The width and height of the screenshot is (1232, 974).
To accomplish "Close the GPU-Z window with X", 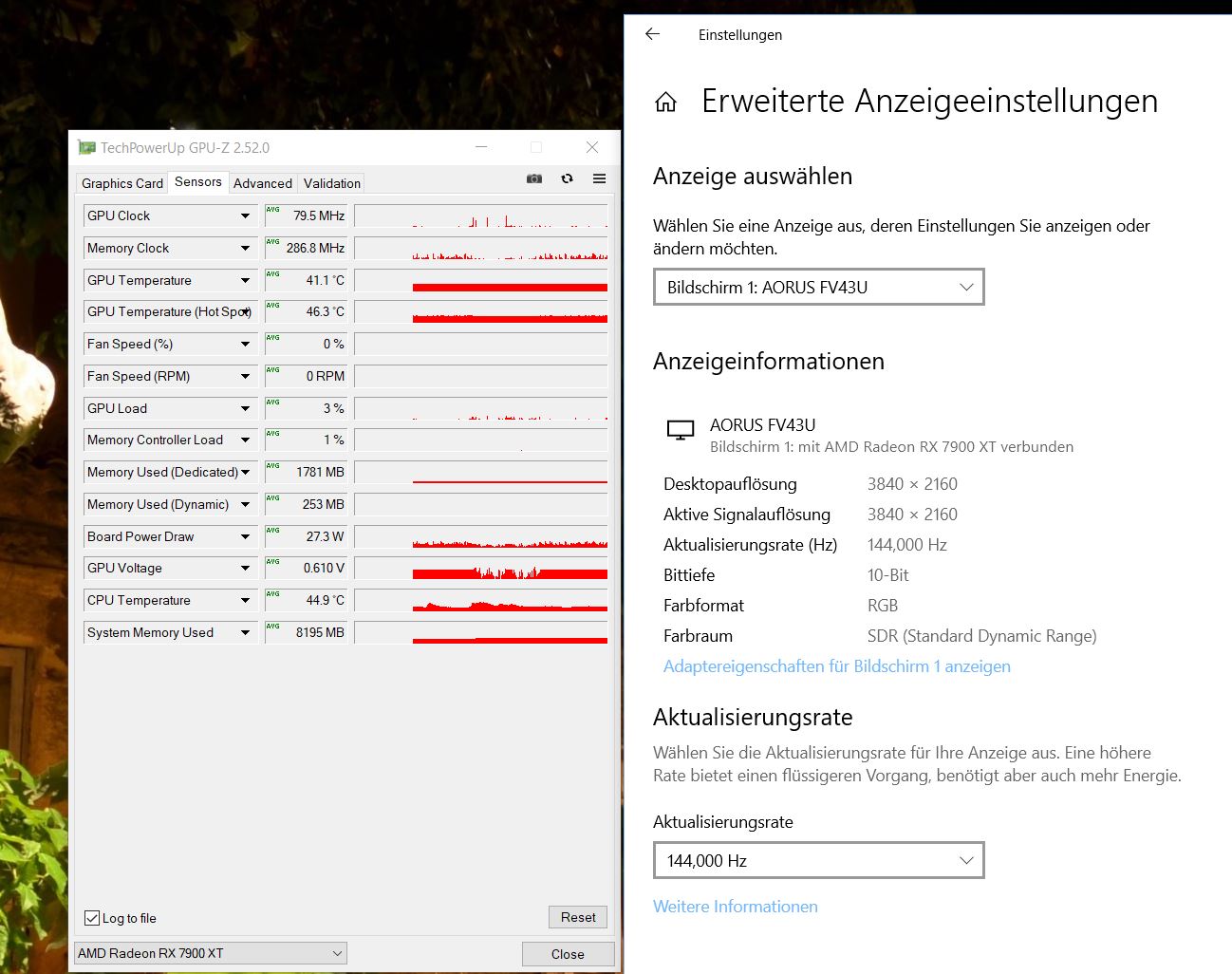I will (x=592, y=147).
